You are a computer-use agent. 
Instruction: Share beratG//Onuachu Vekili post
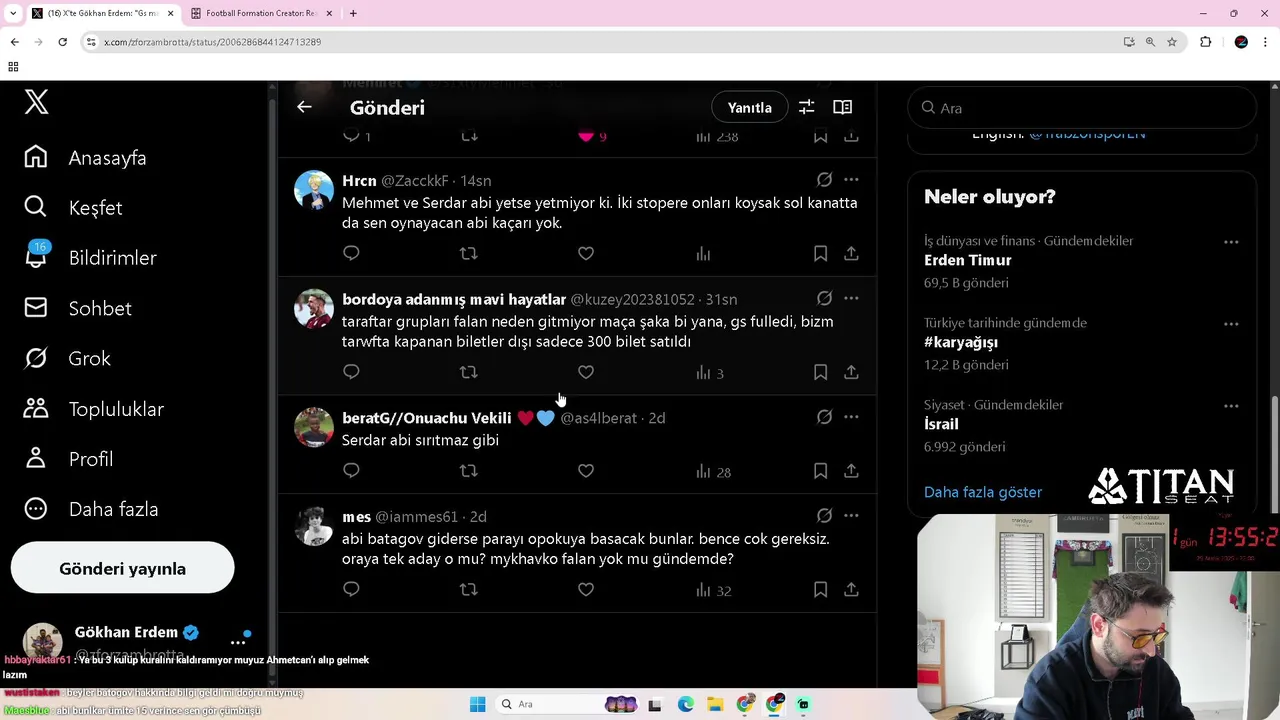tap(851, 471)
